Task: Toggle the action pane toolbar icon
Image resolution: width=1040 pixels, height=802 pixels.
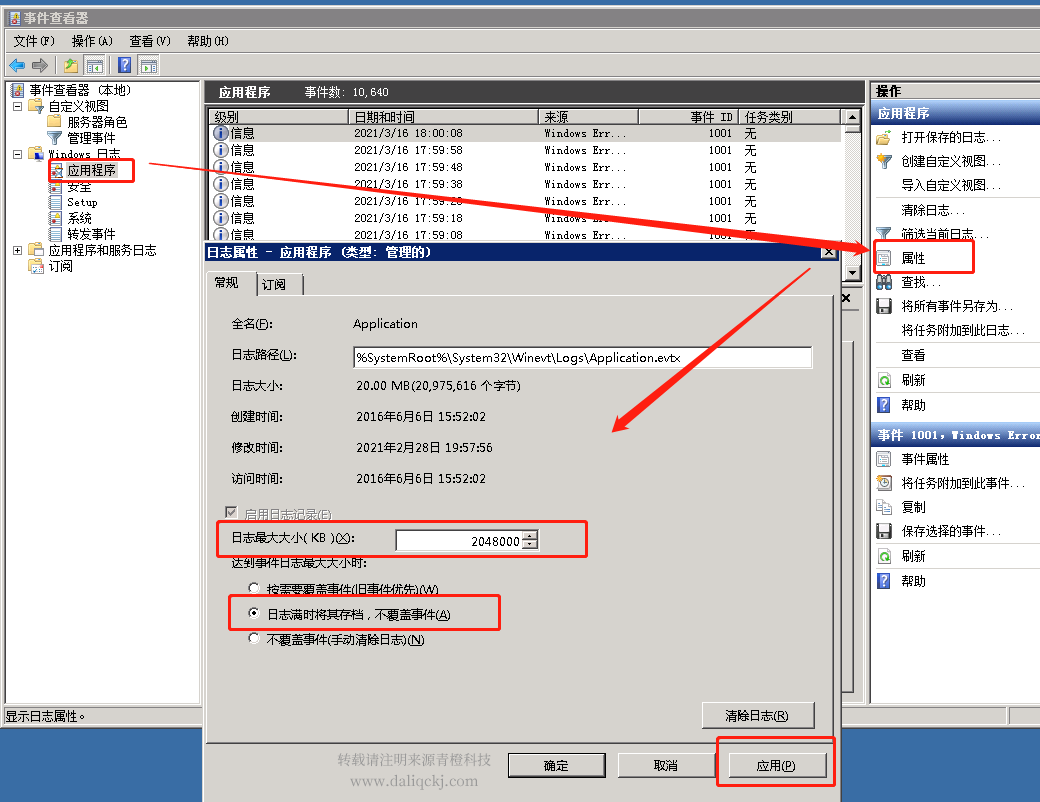Action: pyautogui.click(x=149, y=65)
